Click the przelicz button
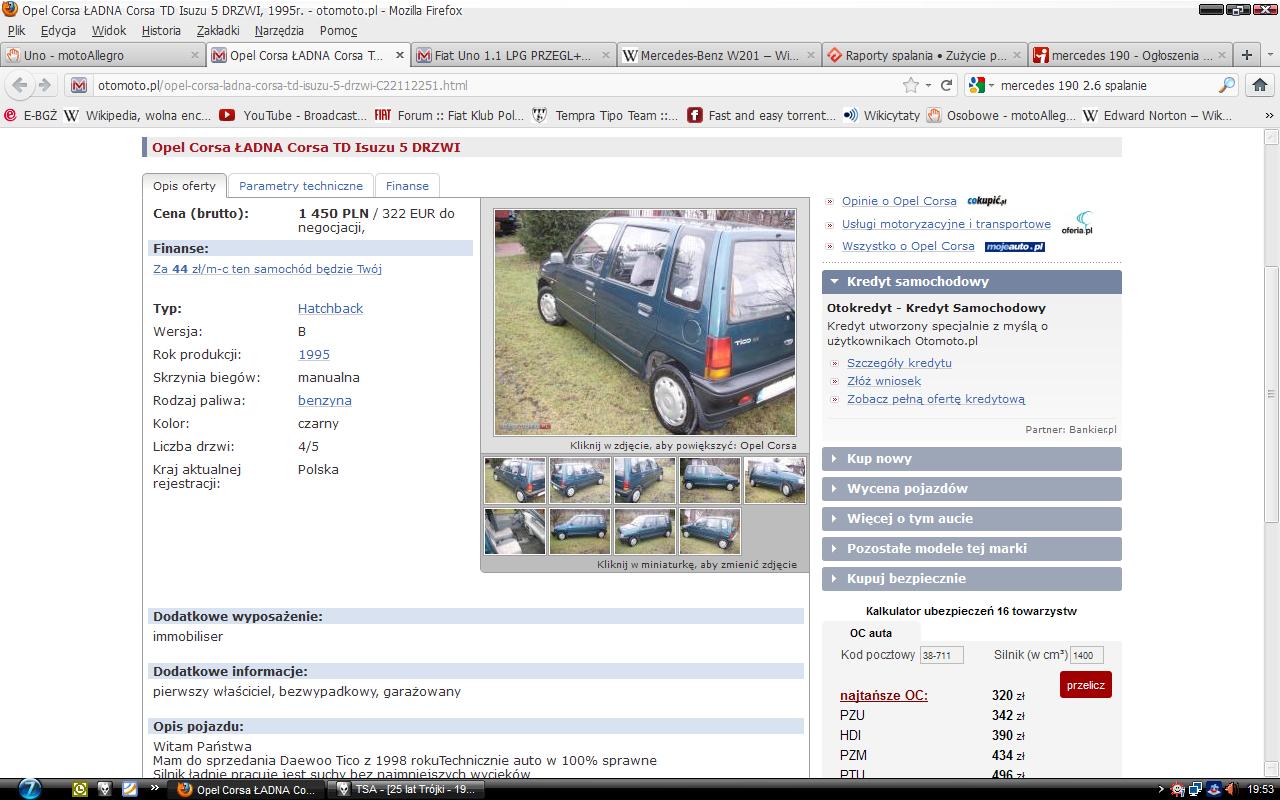 point(1086,685)
